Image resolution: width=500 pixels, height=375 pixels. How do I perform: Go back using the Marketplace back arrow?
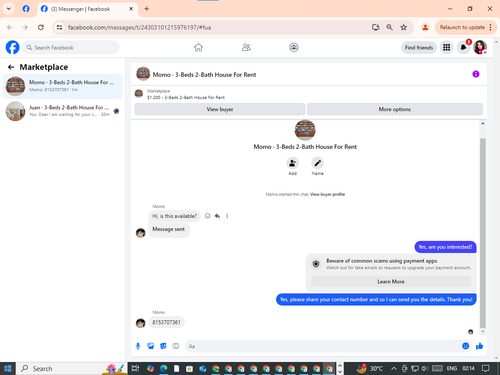(11, 67)
